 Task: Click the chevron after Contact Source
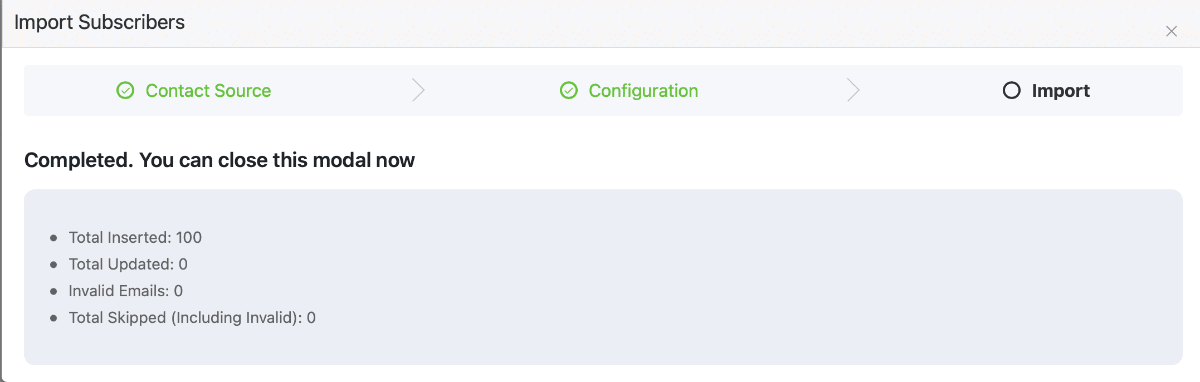418,91
